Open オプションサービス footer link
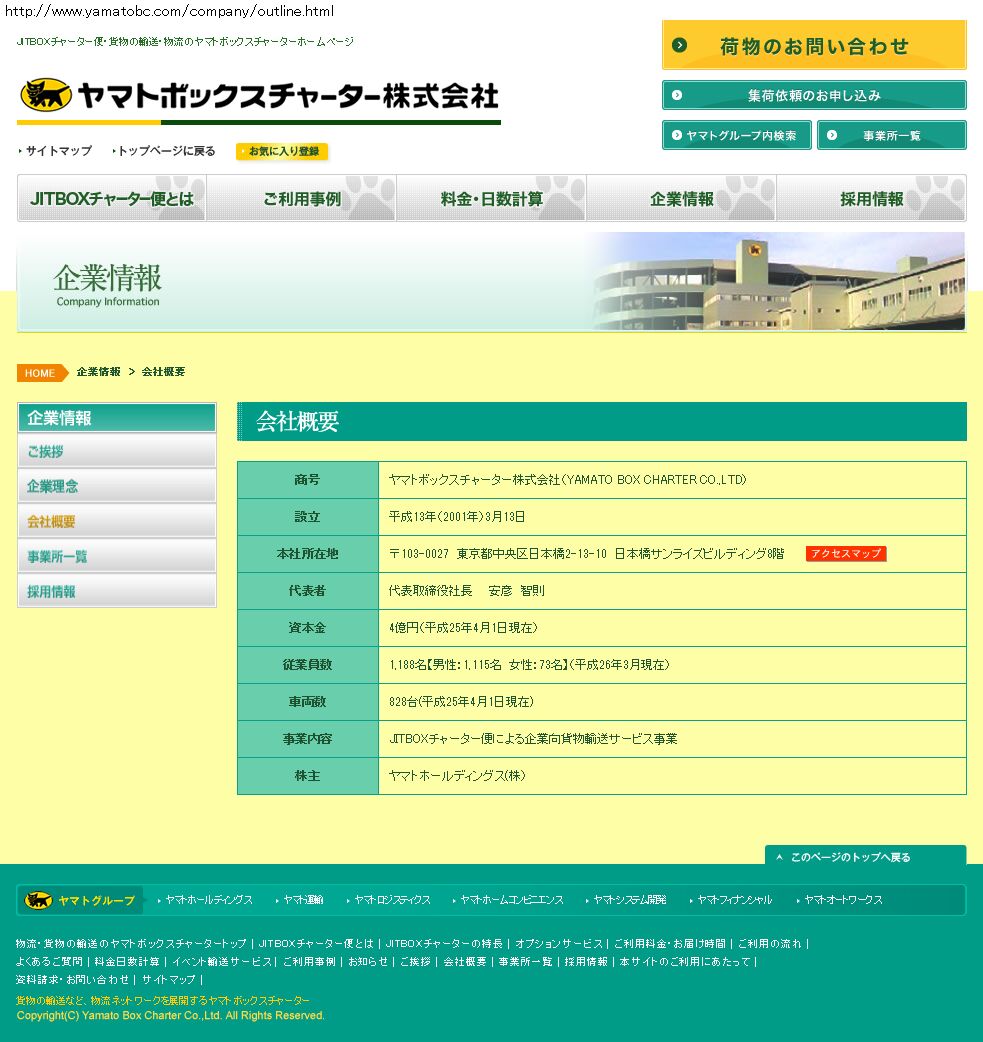Image resolution: width=983 pixels, height=1042 pixels. (x=558, y=944)
